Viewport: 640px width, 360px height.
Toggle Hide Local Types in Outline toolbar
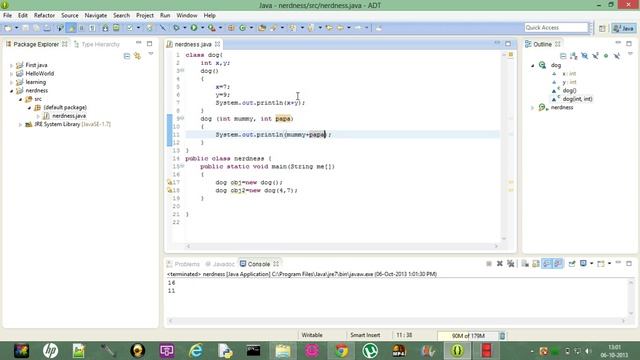(617, 56)
